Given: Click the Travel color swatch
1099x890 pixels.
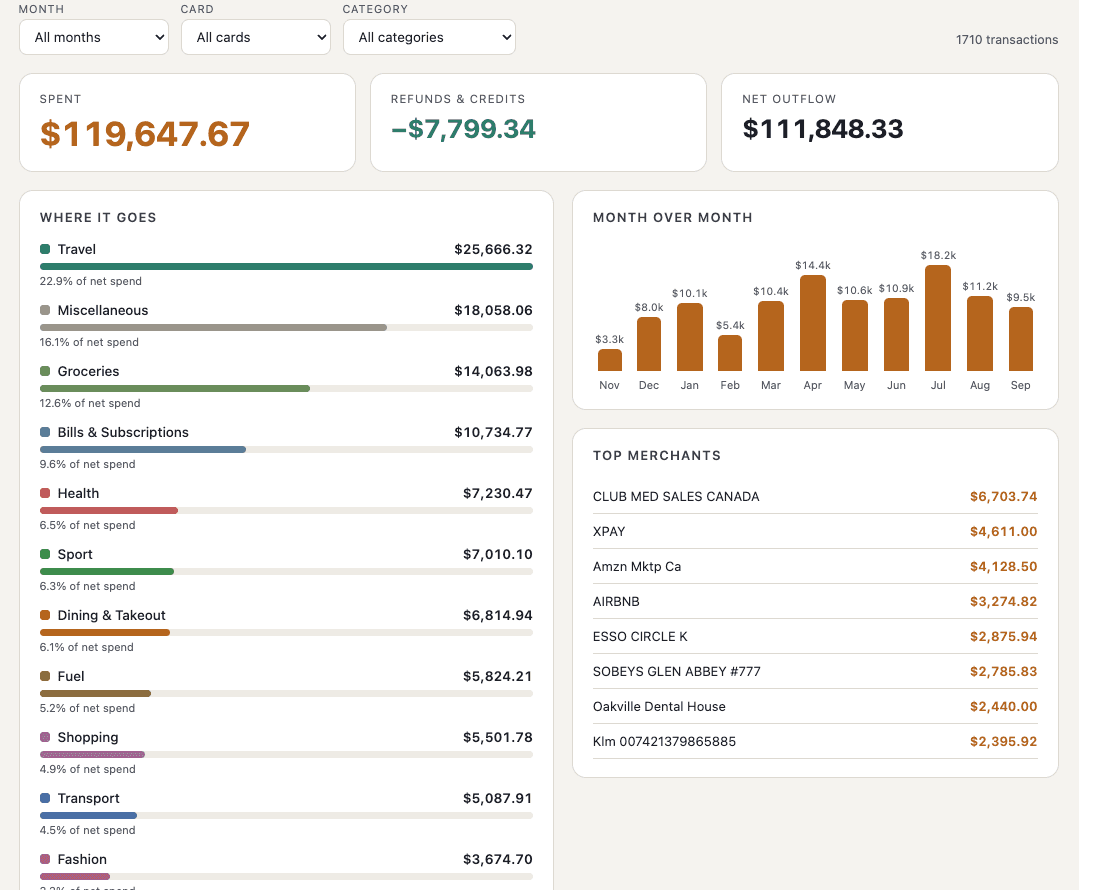Looking at the screenshot, I should tap(46, 249).
